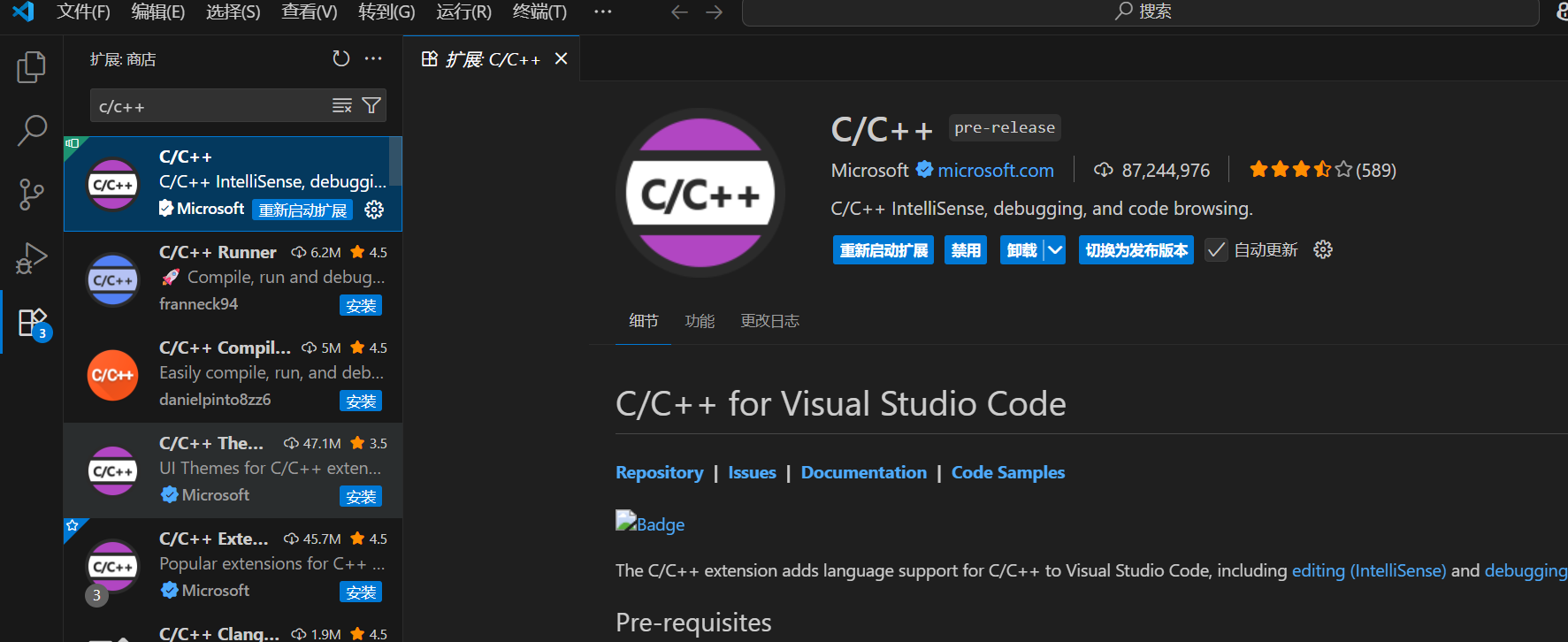Click 重新启动扩展 on detail page
This screenshot has height=642, width=1568.
click(883, 250)
